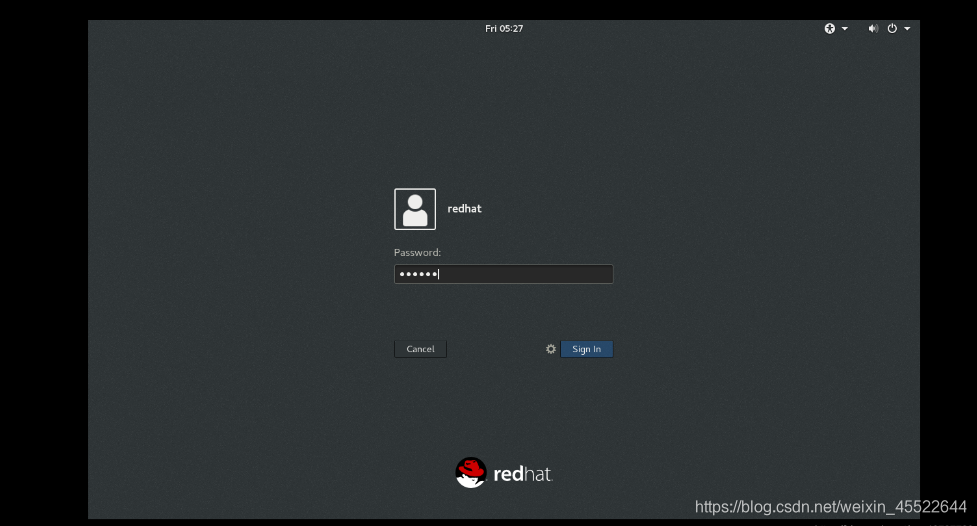Expand the system menu dropdown arrow

pyautogui.click(x=907, y=29)
